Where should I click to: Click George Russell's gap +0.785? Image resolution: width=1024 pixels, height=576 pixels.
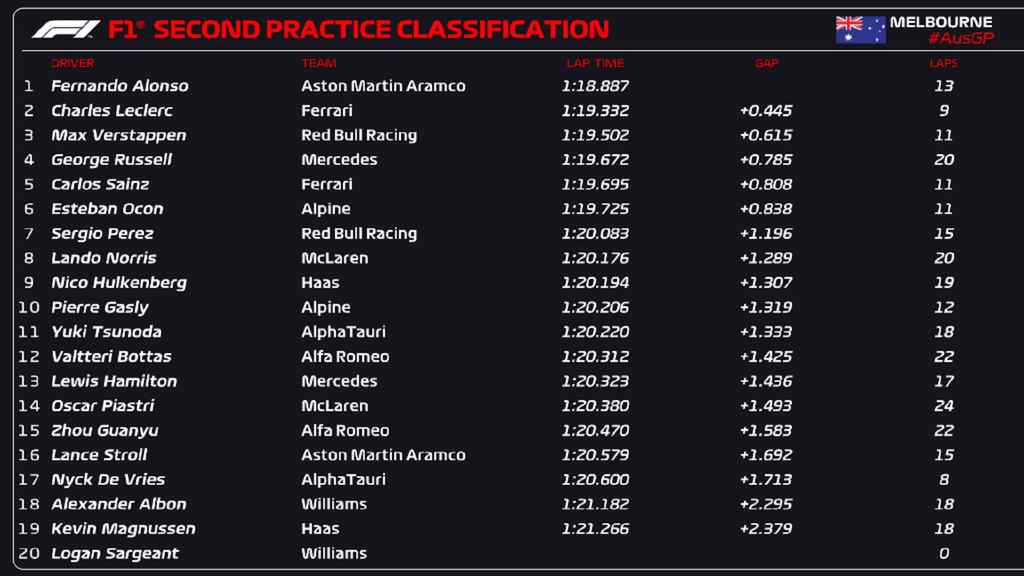pyautogui.click(x=765, y=160)
